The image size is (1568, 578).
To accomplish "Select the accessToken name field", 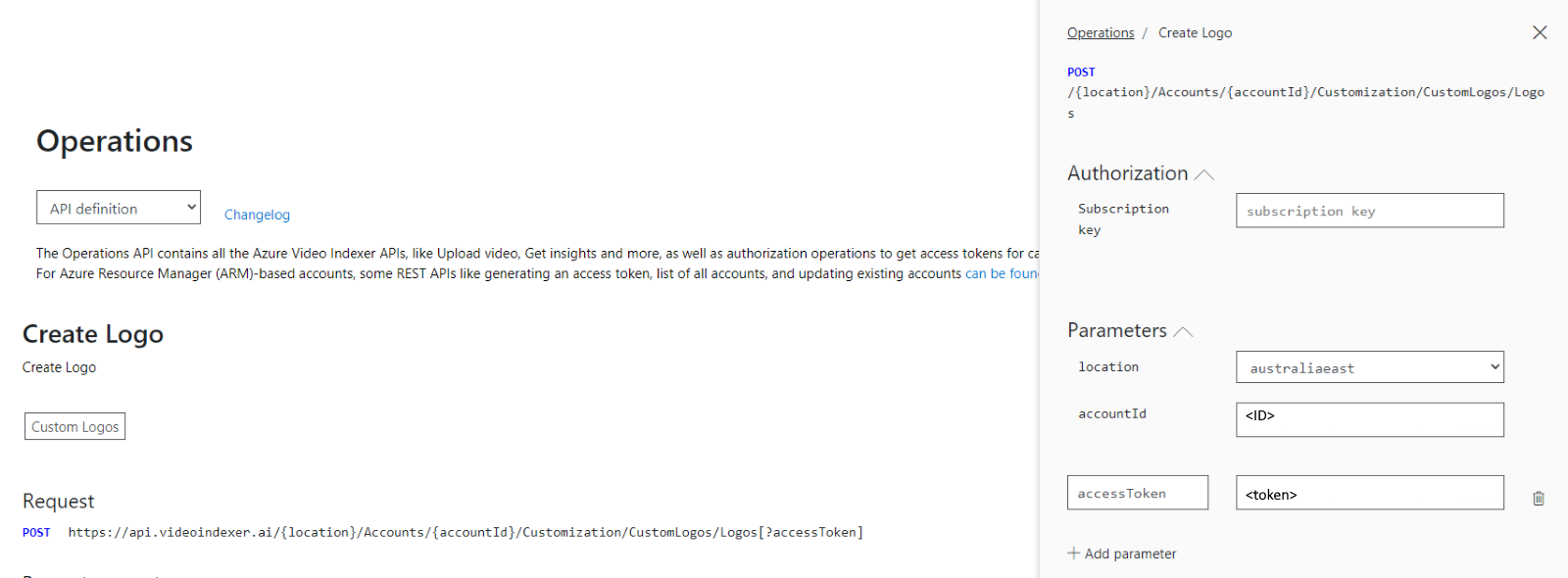I will coord(1138,493).
